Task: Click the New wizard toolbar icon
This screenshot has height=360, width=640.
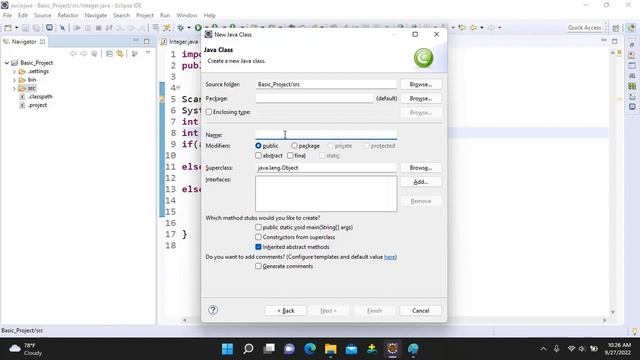Action: click(x=8, y=28)
